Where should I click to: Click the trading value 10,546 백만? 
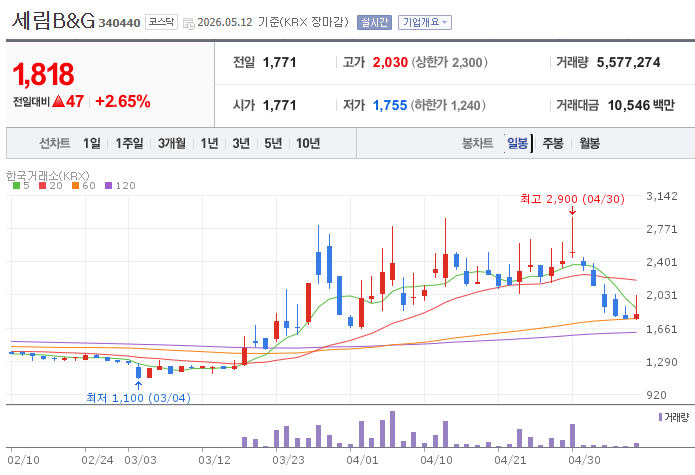(641, 105)
